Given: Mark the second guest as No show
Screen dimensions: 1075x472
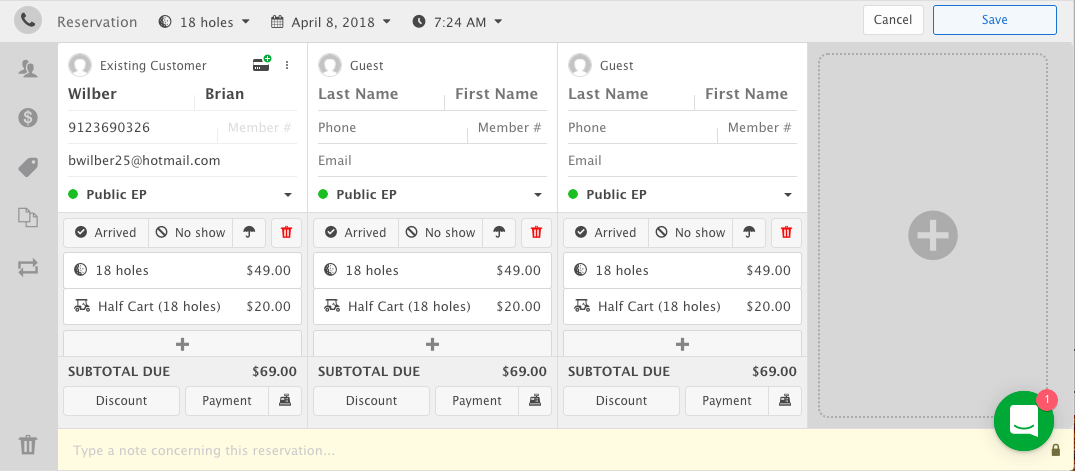Looking at the screenshot, I should [x=440, y=232].
